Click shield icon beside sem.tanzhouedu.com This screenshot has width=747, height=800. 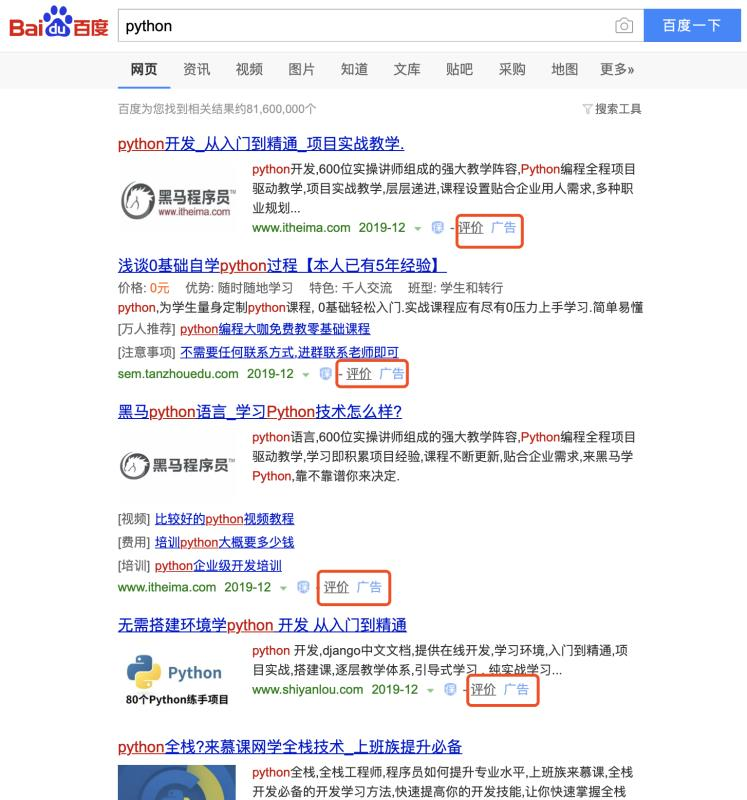click(326, 374)
